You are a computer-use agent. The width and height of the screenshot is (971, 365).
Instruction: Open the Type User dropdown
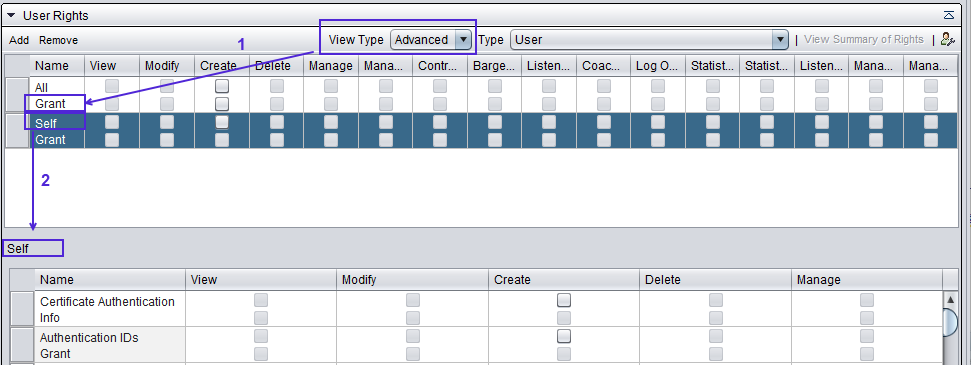[649, 40]
